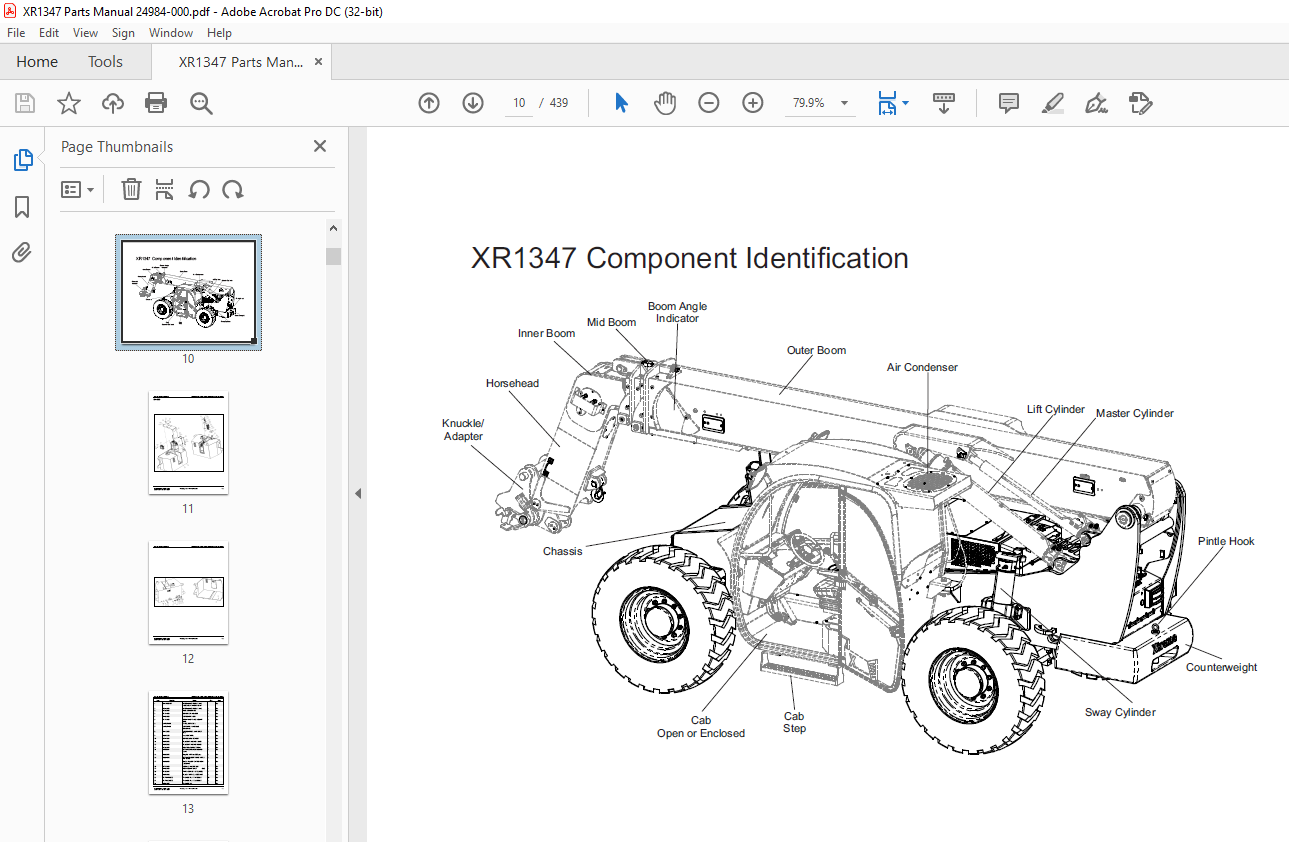Click the 'Air Condenser' label

click(922, 367)
